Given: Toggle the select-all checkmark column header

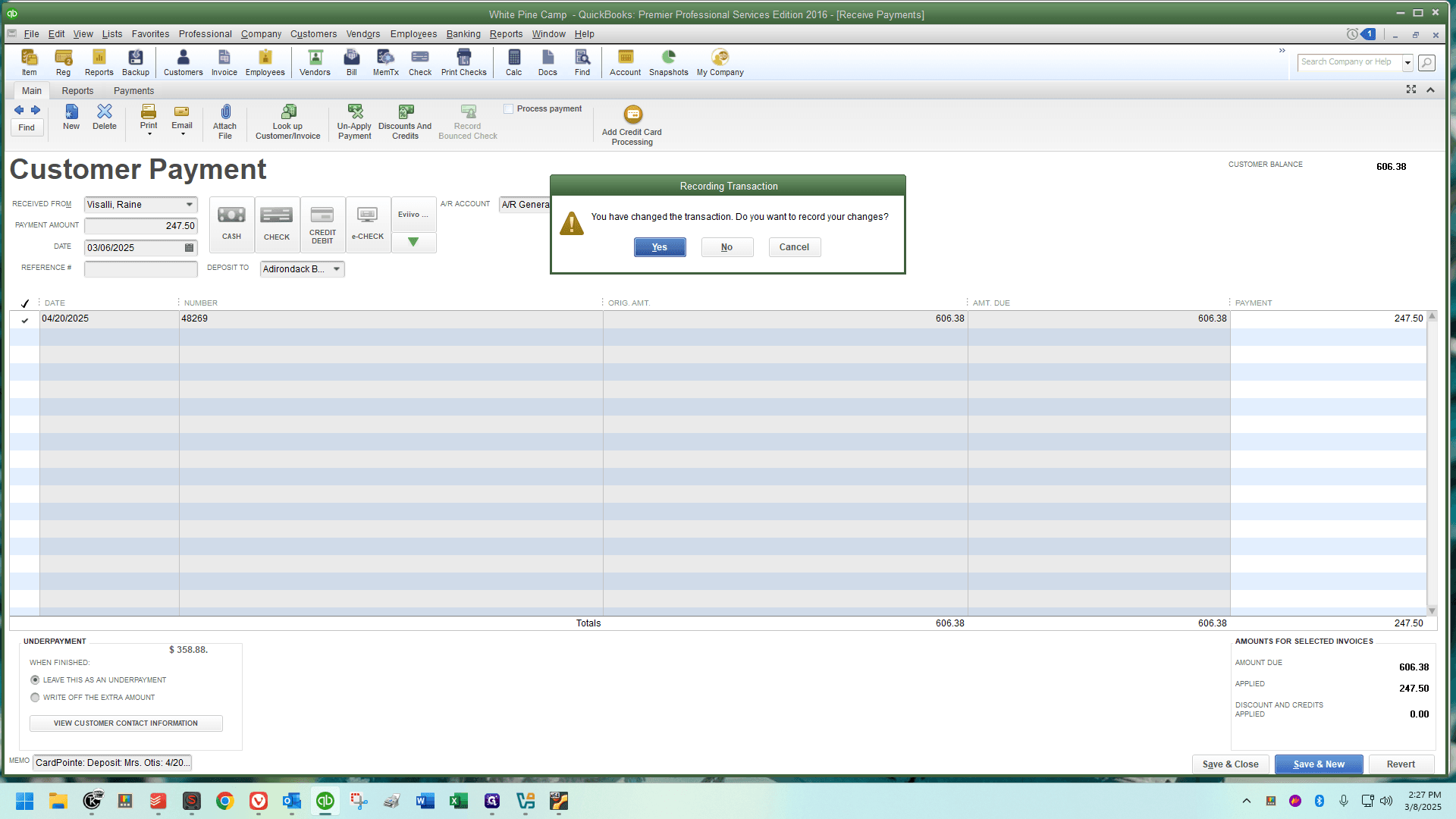Looking at the screenshot, I should (25, 303).
